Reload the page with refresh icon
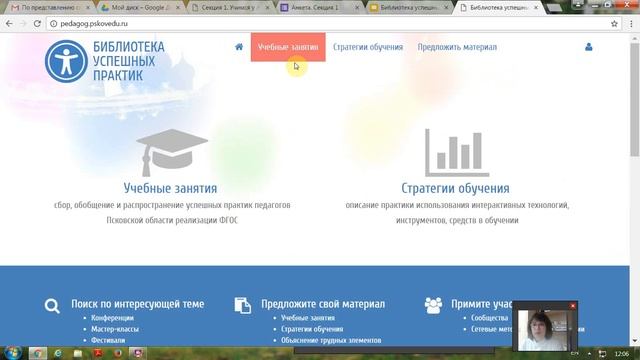This screenshot has height=360, width=640. pyautogui.click(x=37, y=24)
